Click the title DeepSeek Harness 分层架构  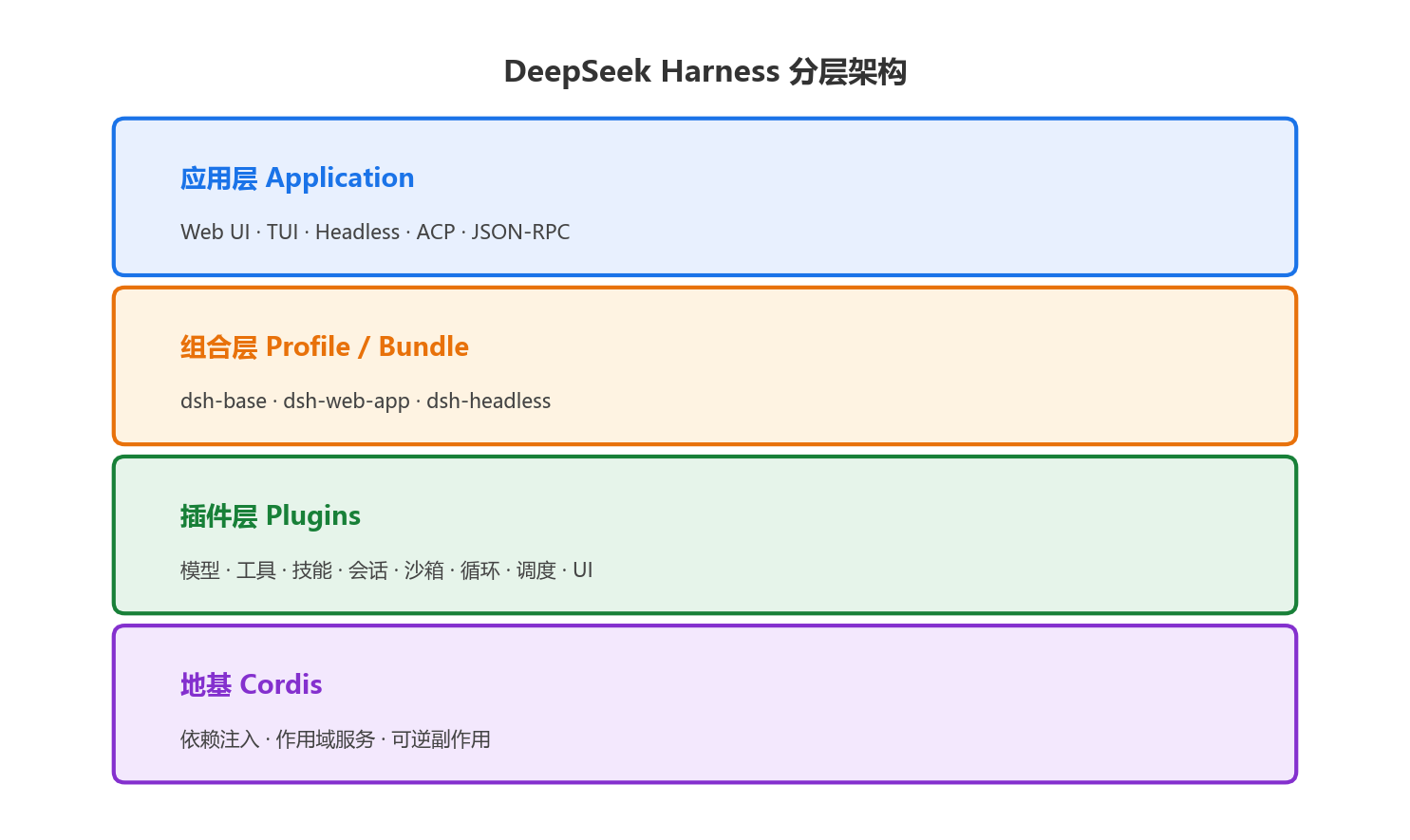(705, 71)
